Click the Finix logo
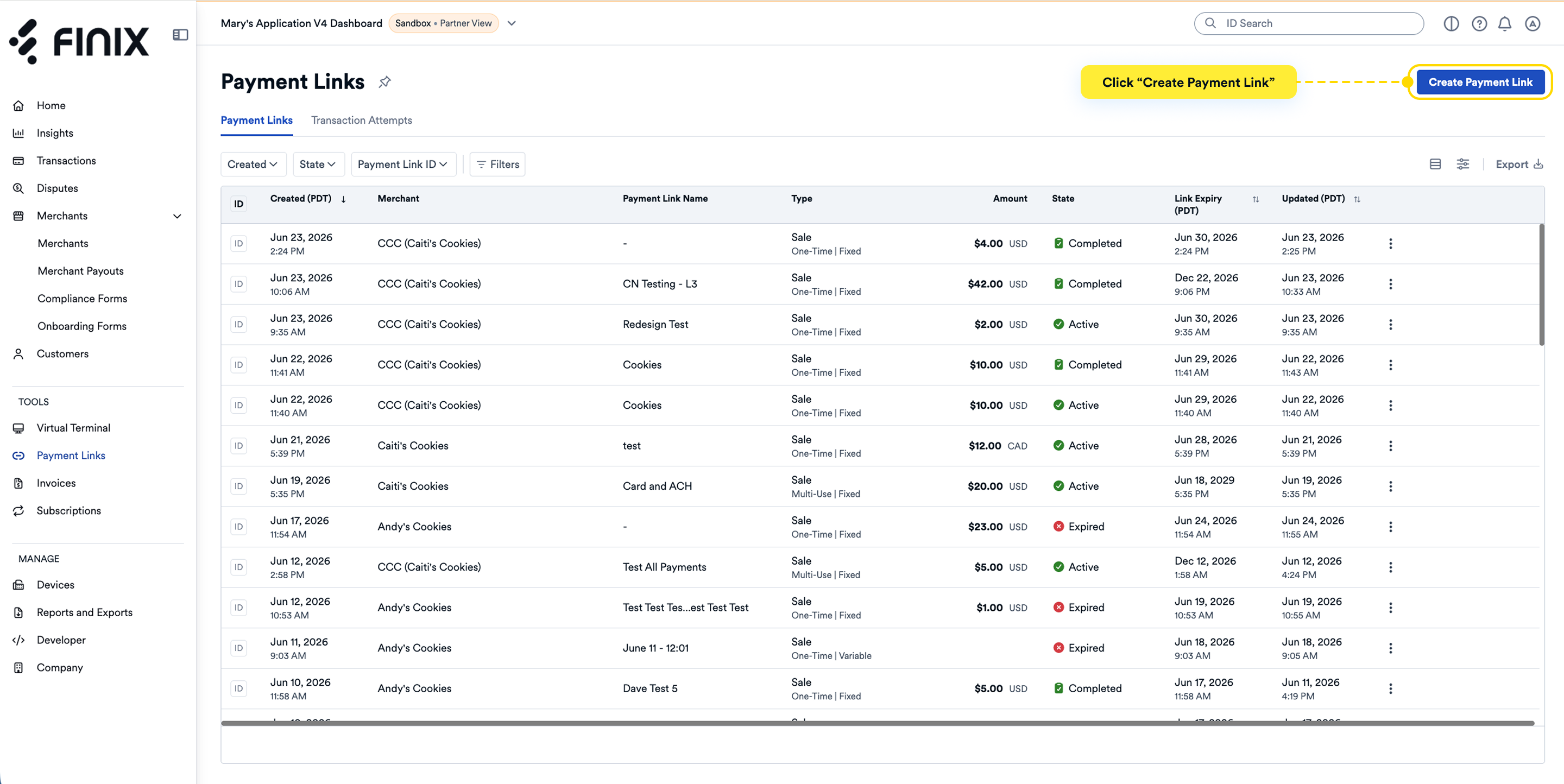 (79, 41)
